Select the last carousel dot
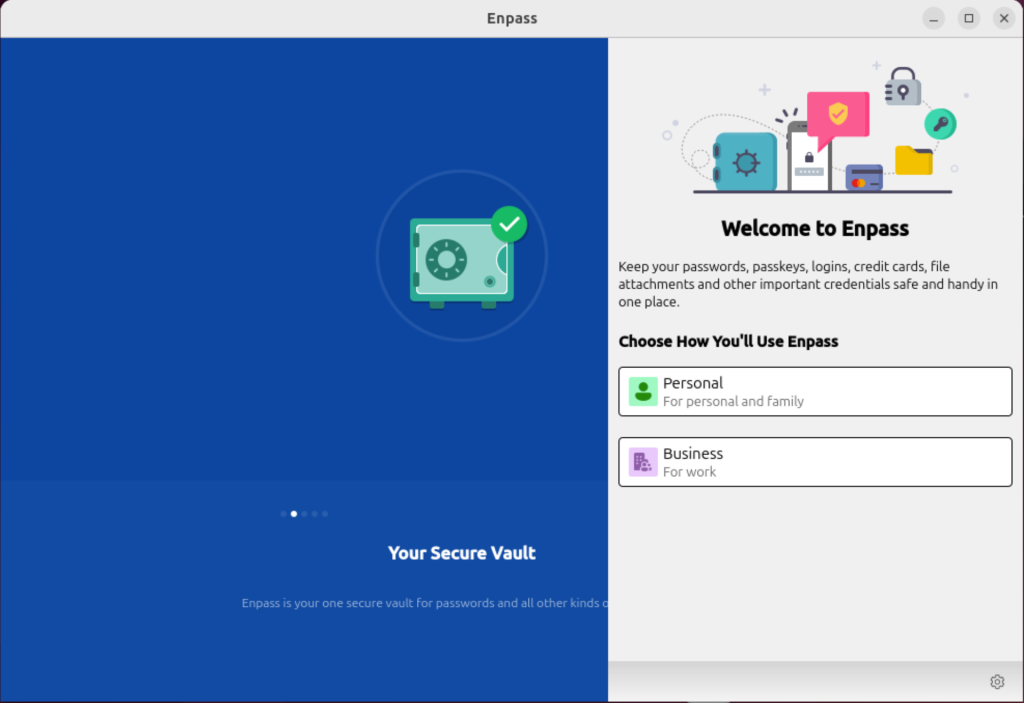Image resolution: width=1024 pixels, height=703 pixels. click(325, 514)
